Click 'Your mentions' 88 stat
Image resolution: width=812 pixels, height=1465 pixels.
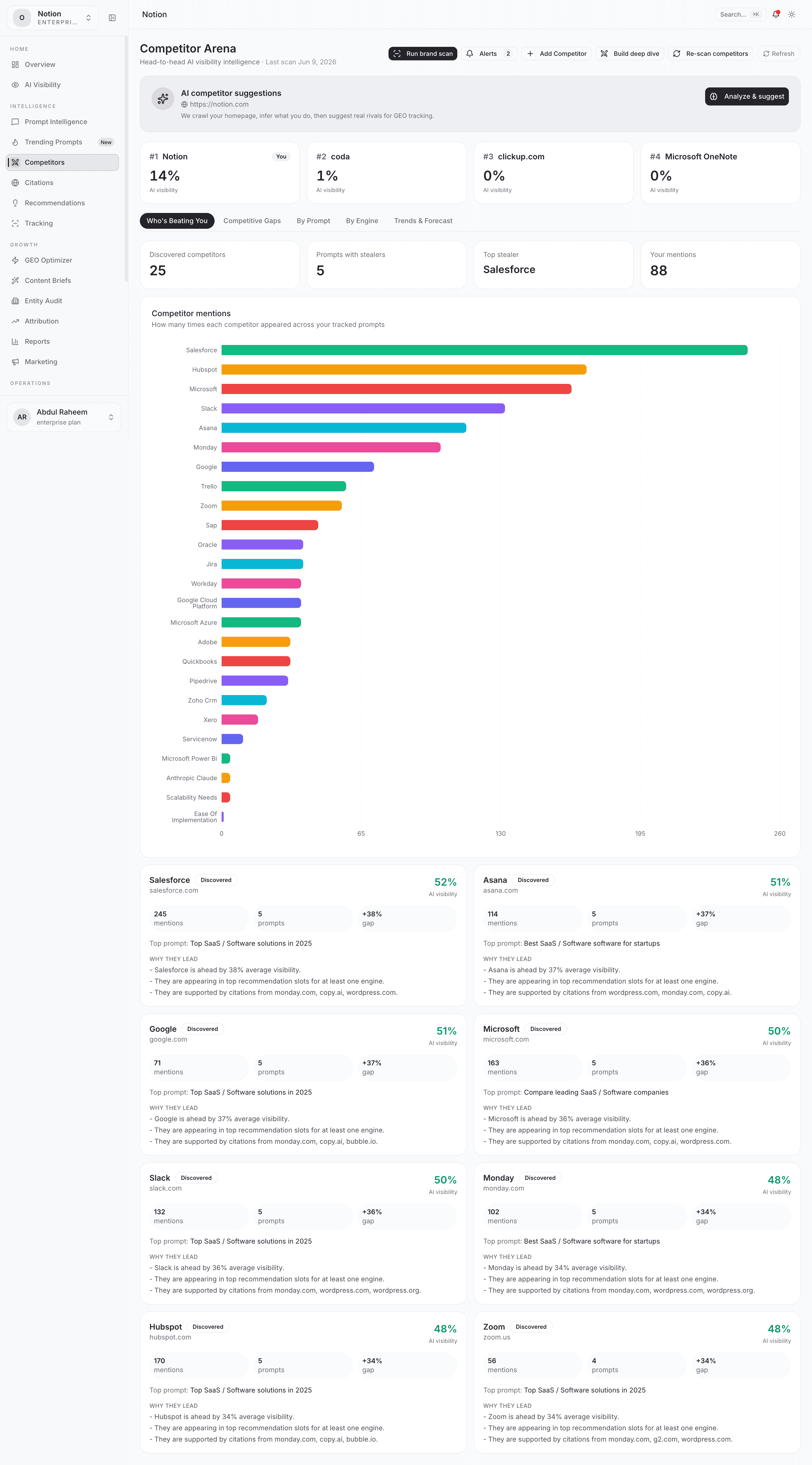point(720,265)
